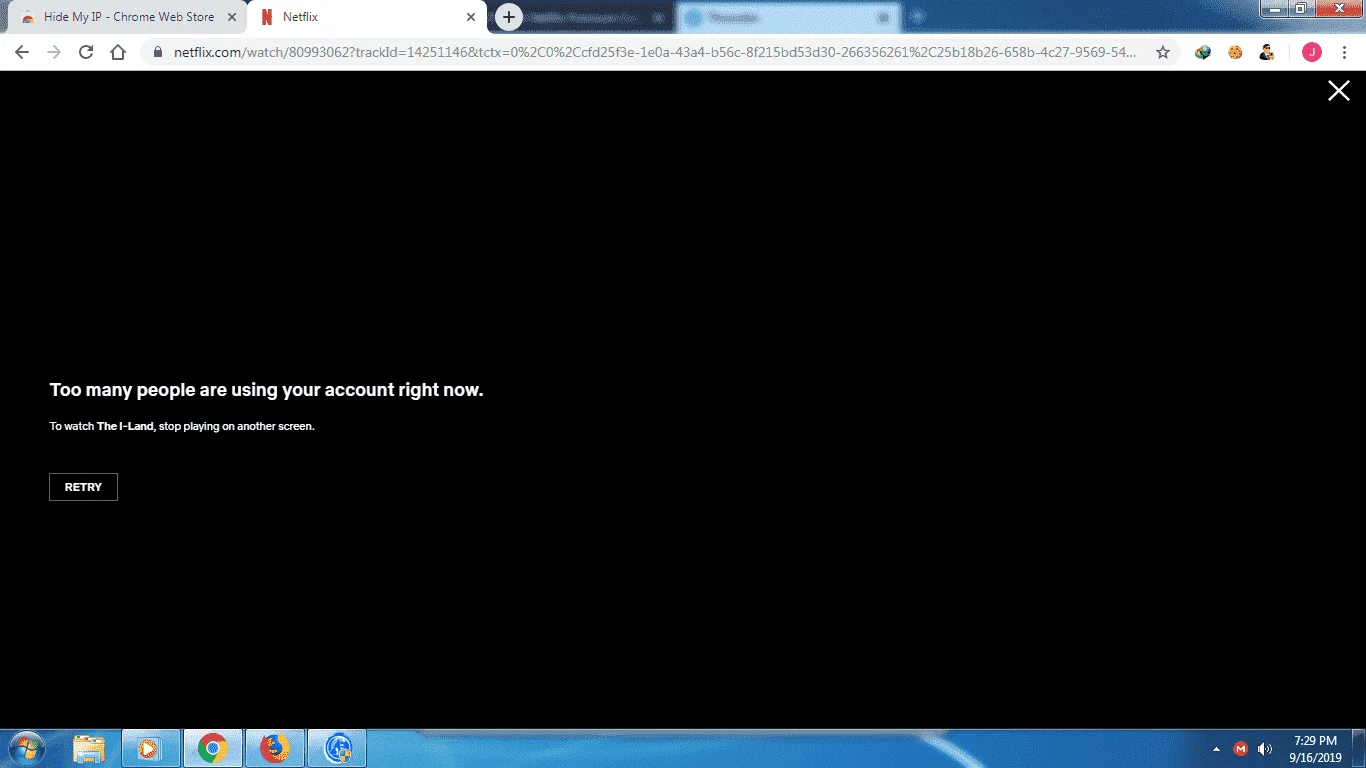The image size is (1366, 768).
Task: Open the globe shield taskbar application
Action: click(337, 748)
